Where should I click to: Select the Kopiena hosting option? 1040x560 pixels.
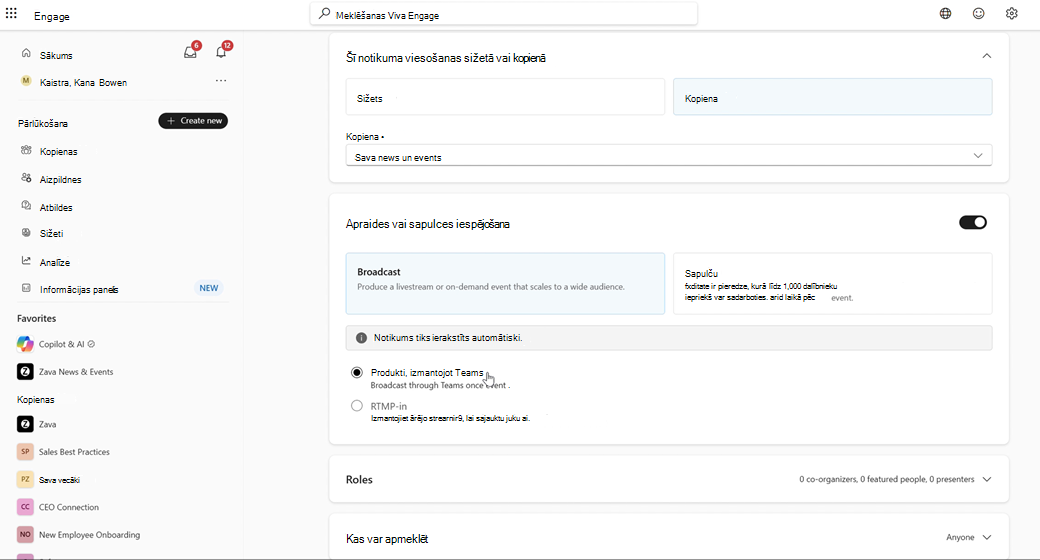click(833, 97)
